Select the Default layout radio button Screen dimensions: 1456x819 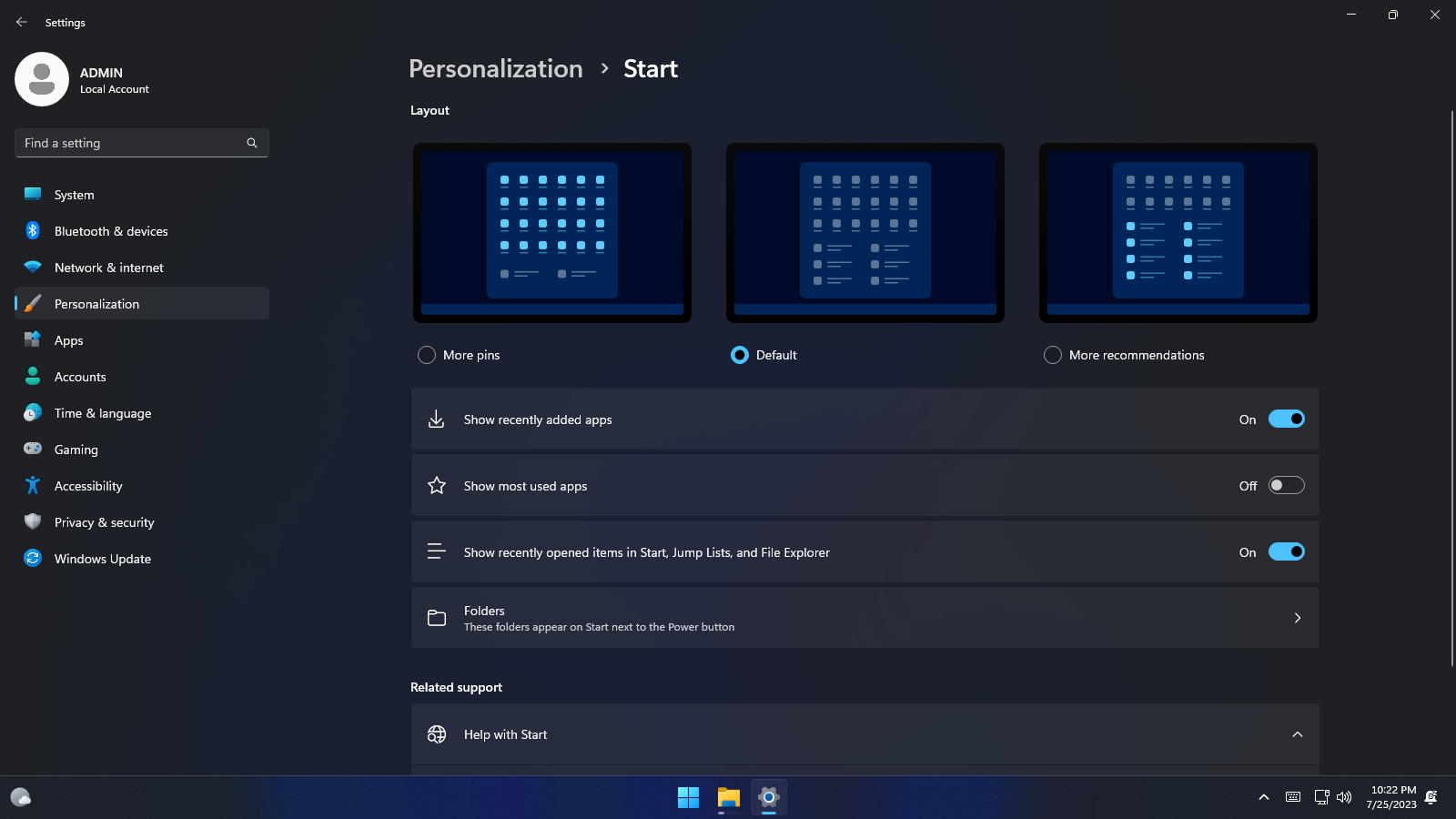[740, 355]
